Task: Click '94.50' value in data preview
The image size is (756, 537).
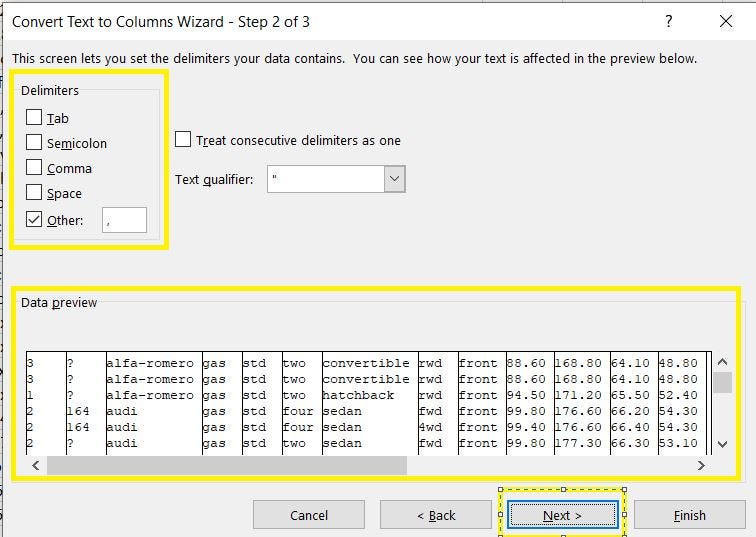Action: (526, 395)
